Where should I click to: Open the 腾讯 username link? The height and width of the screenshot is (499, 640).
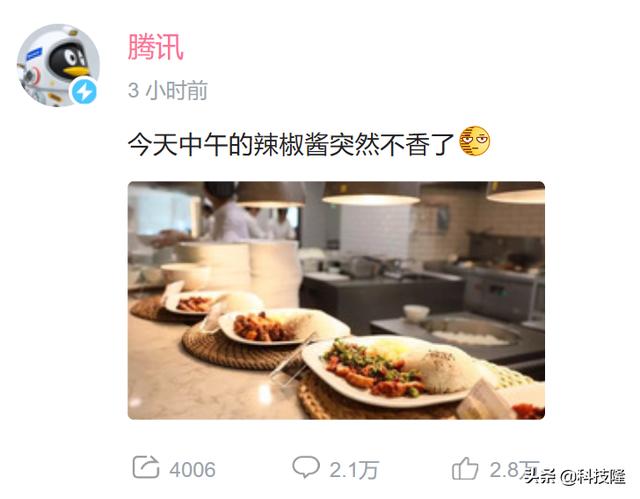pos(155,47)
